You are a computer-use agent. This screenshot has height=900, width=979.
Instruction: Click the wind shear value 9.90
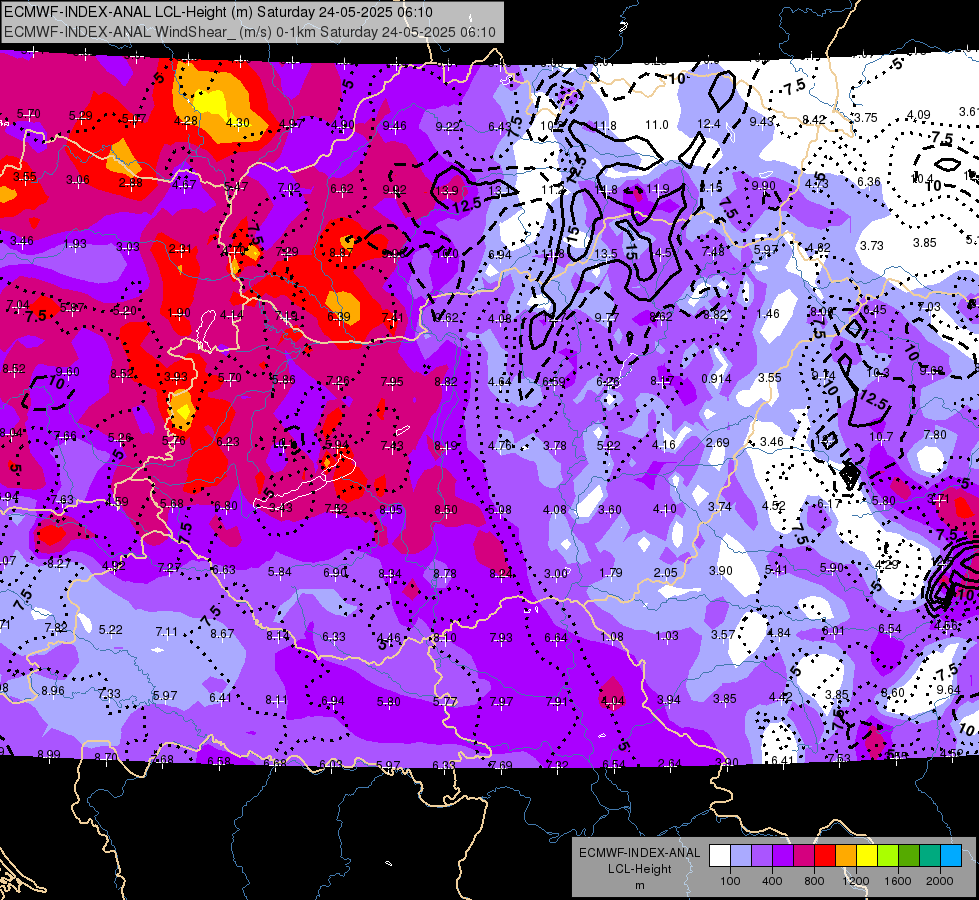click(x=764, y=185)
